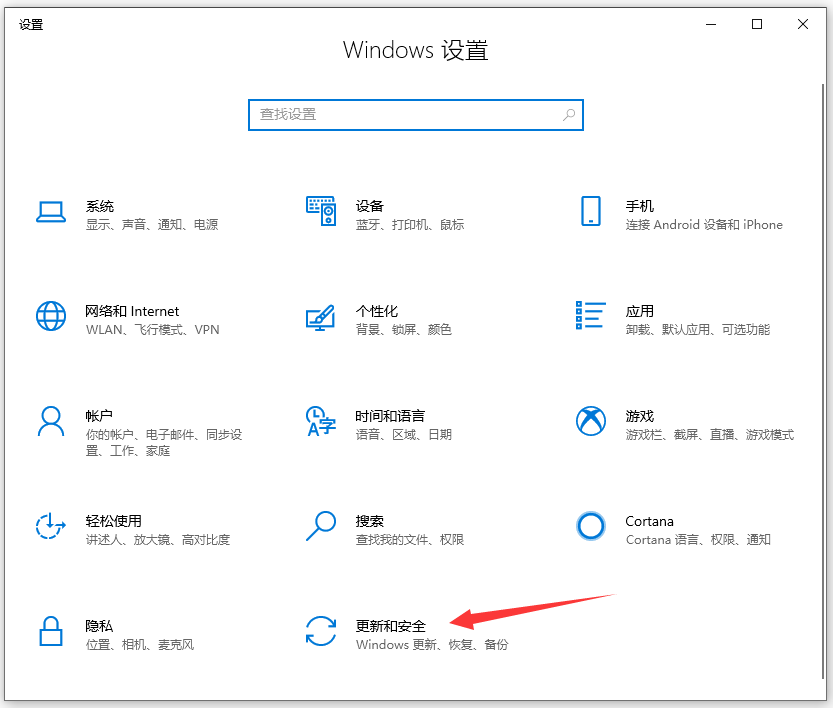
Task: Open 网络和 Internet category title
Action: pyautogui.click(x=132, y=311)
